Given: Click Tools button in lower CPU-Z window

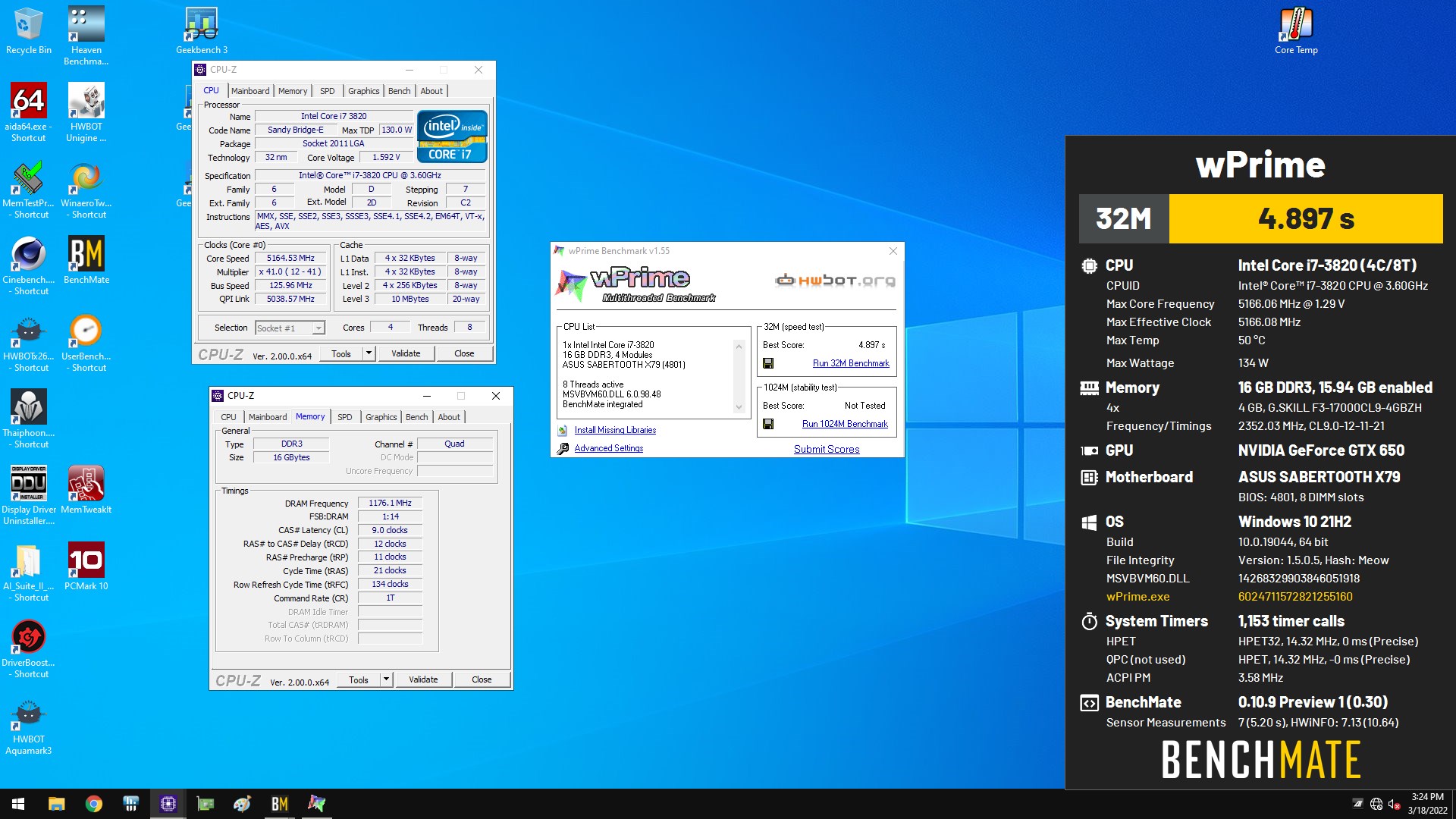Looking at the screenshot, I should pyautogui.click(x=359, y=679).
